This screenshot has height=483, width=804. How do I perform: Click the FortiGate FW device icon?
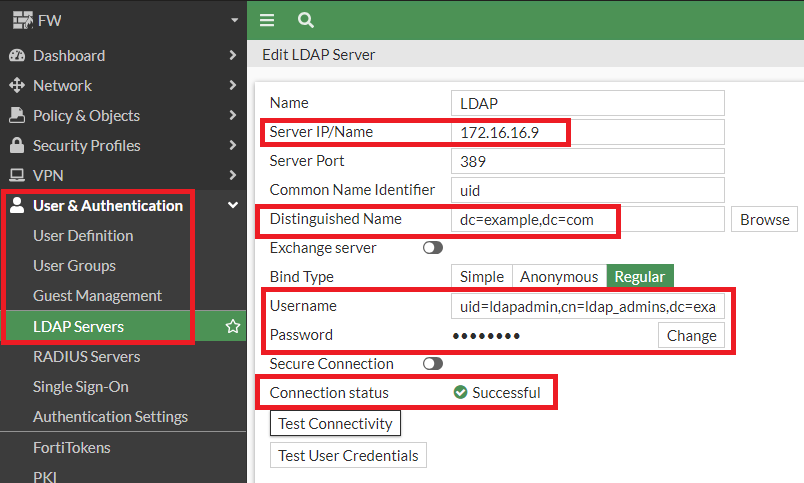pyautogui.click(x=23, y=20)
